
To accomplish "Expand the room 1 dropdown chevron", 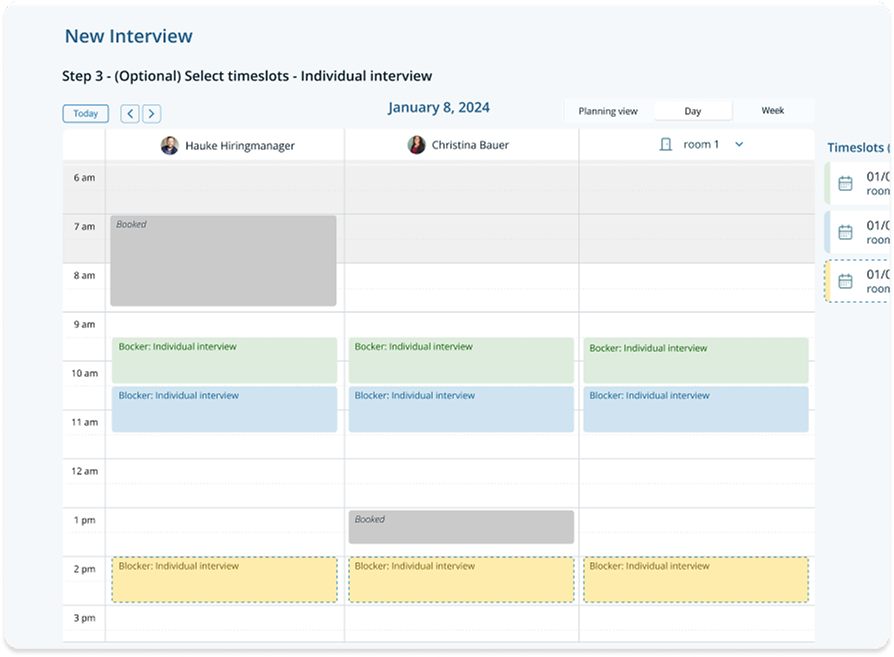I will (x=739, y=145).
